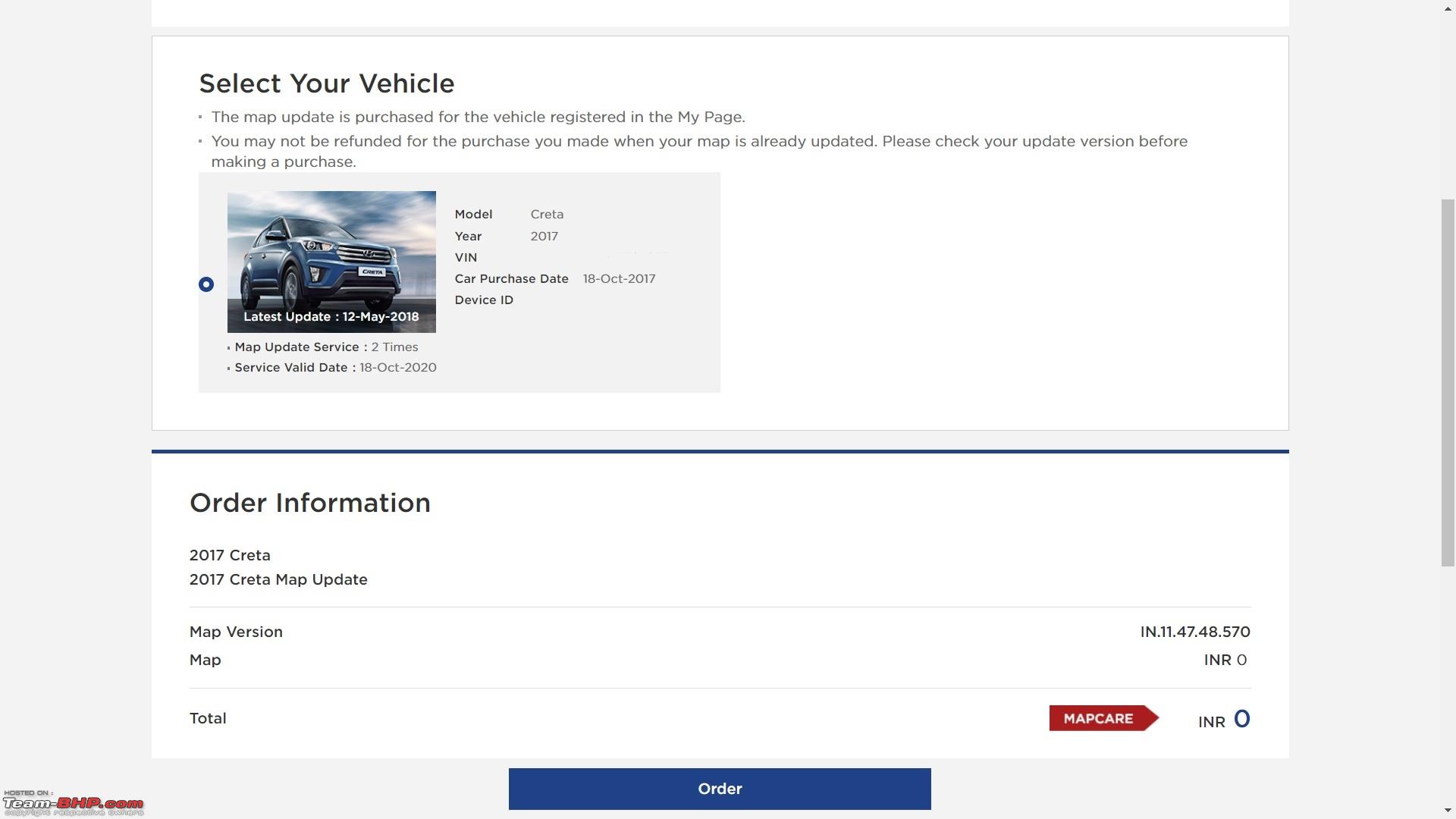Click the Total INR 0 amount
Image resolution: width=1456 pixels, height=819 pixels.
tap(1224, 719)
